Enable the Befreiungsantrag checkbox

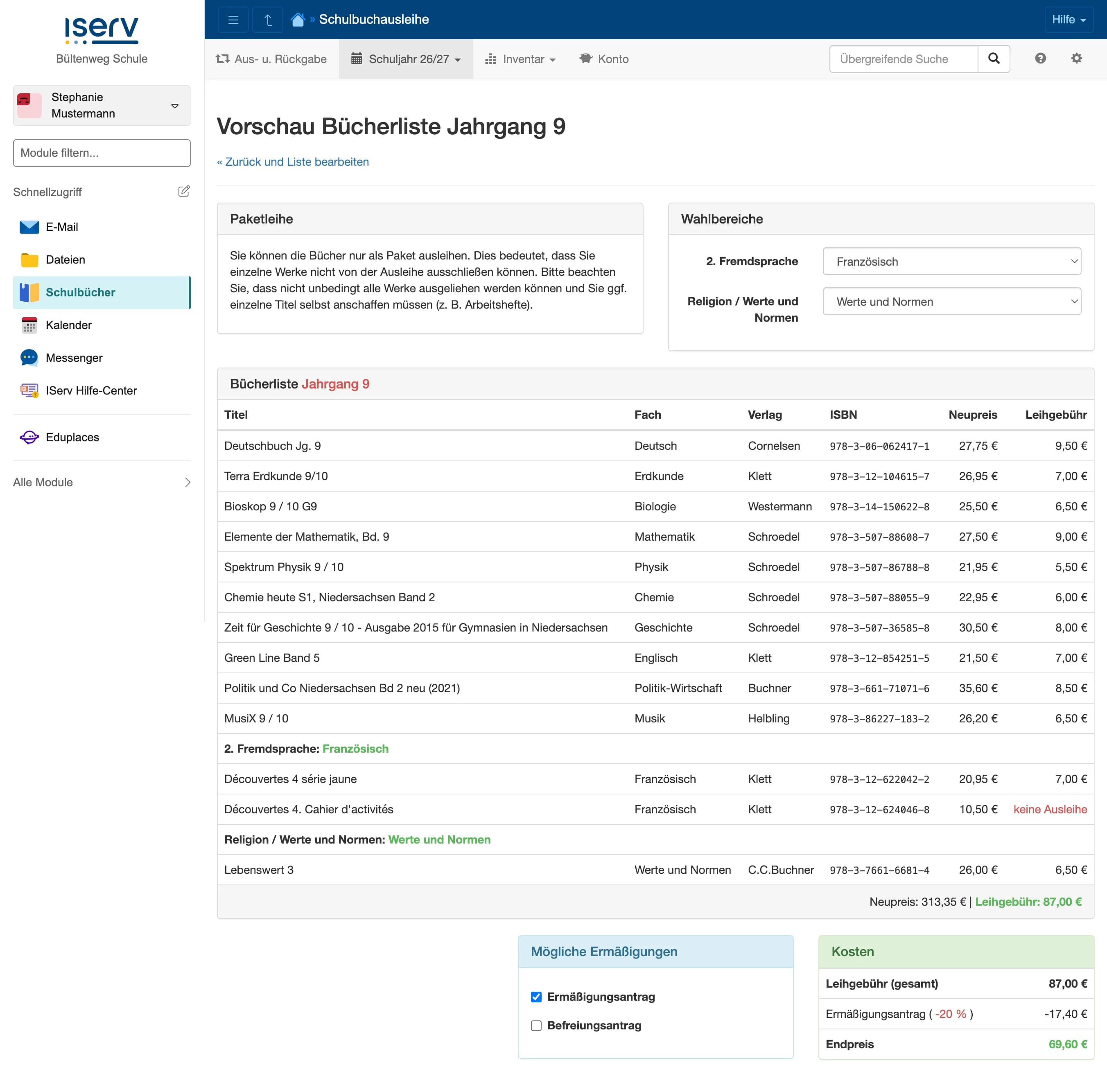(x=536, y=1026)
